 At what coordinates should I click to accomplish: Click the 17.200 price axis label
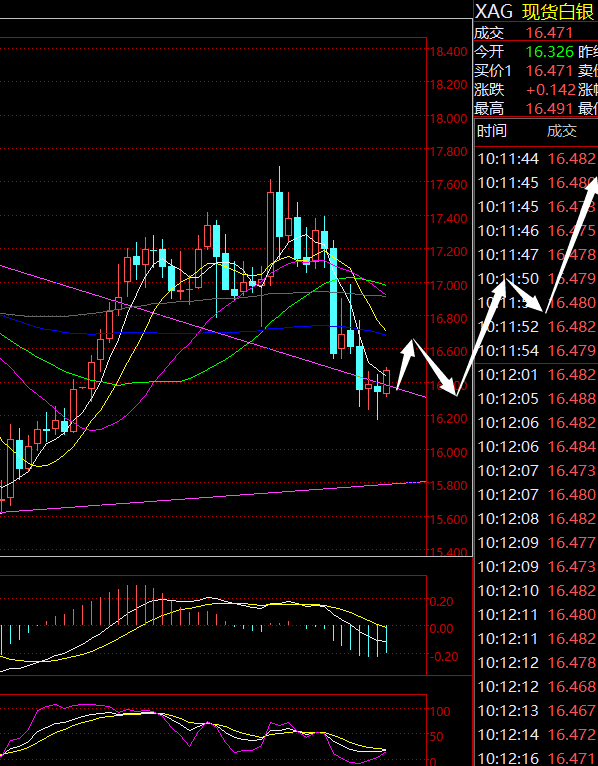[x=448, y=252]
